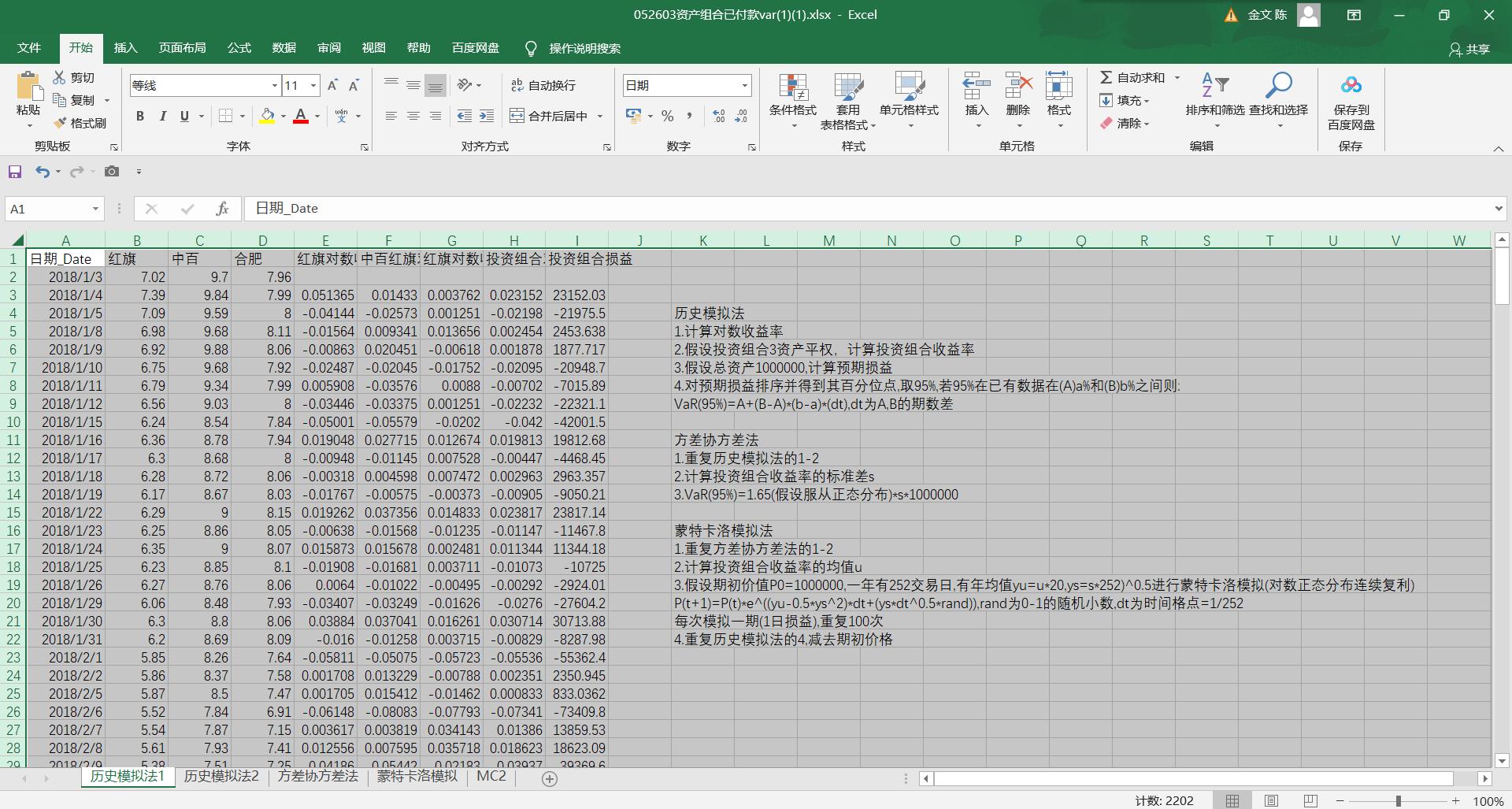The width and height of the screenshot is (1512, 809).
Task: Click the Clear (清除) button
Action: (1125, 123)
